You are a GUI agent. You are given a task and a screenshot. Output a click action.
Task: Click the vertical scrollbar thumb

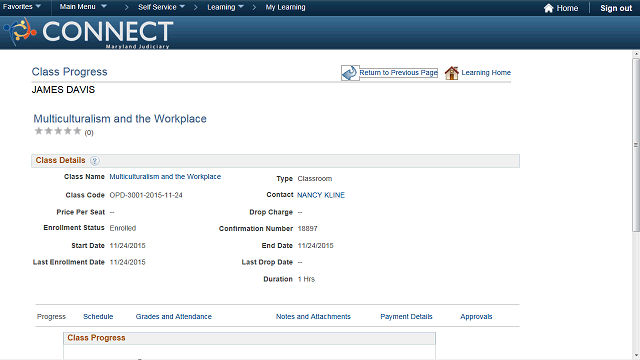[x=636, y=145]
